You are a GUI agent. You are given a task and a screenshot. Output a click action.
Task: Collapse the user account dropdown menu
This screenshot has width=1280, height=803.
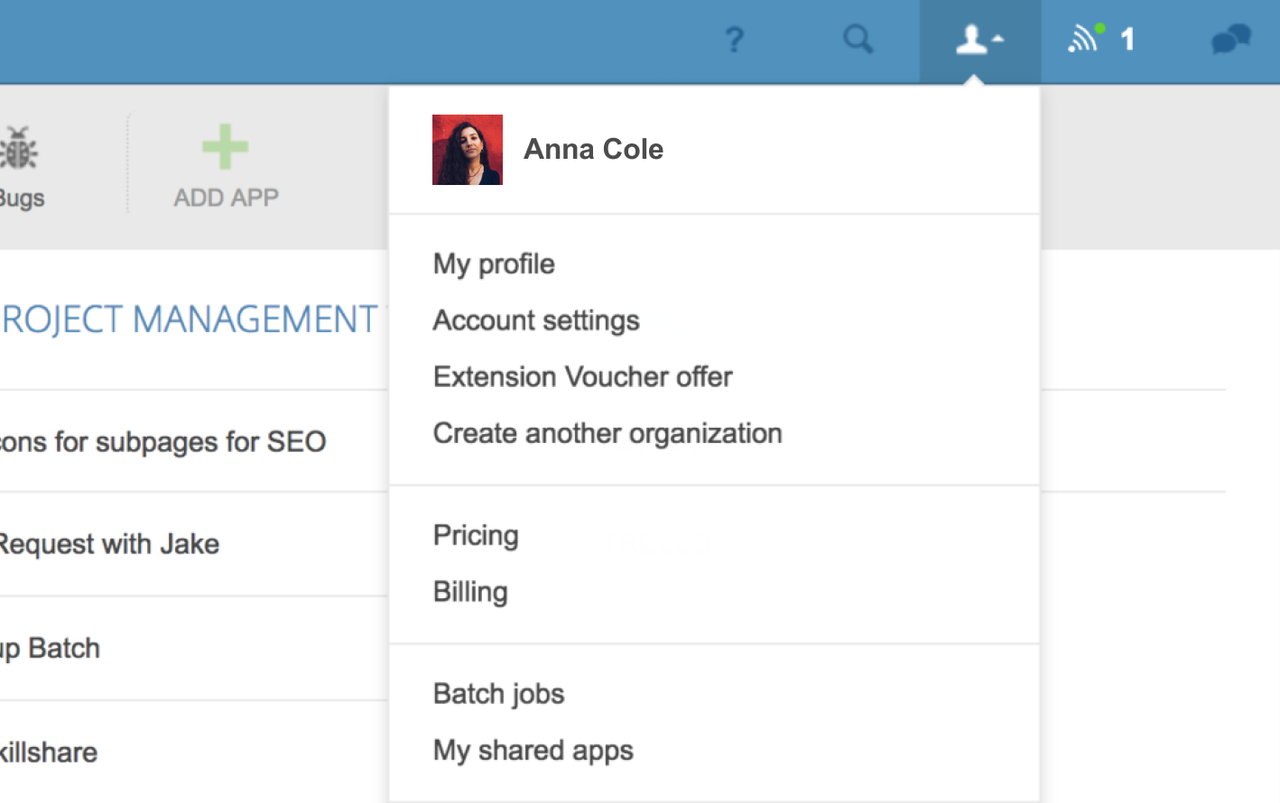click(979, 41)
